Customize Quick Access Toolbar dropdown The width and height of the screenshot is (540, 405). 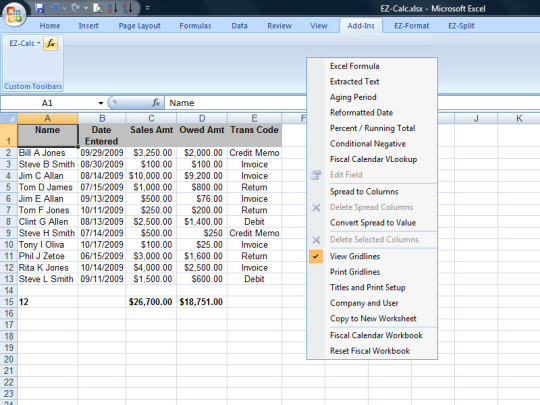tap(147, 8)
